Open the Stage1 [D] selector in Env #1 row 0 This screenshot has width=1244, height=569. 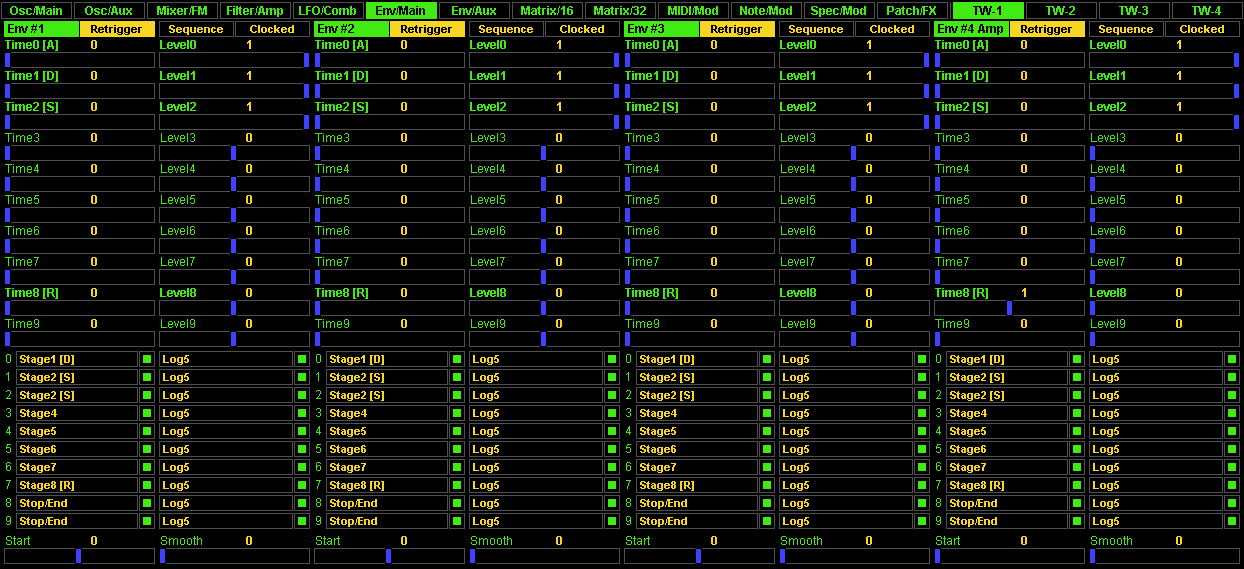click(x=76, y=359)
